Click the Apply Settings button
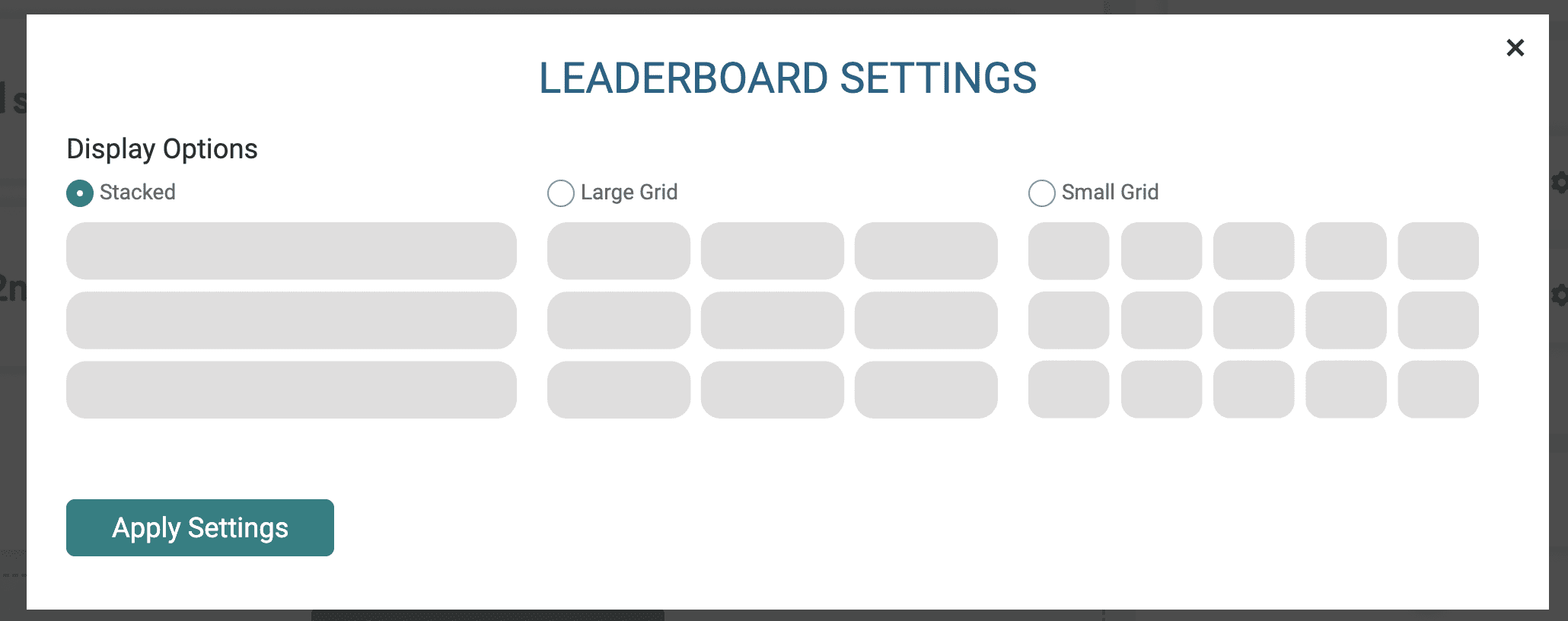Screen dimensions: 1568x621 (x=199, y=527)
